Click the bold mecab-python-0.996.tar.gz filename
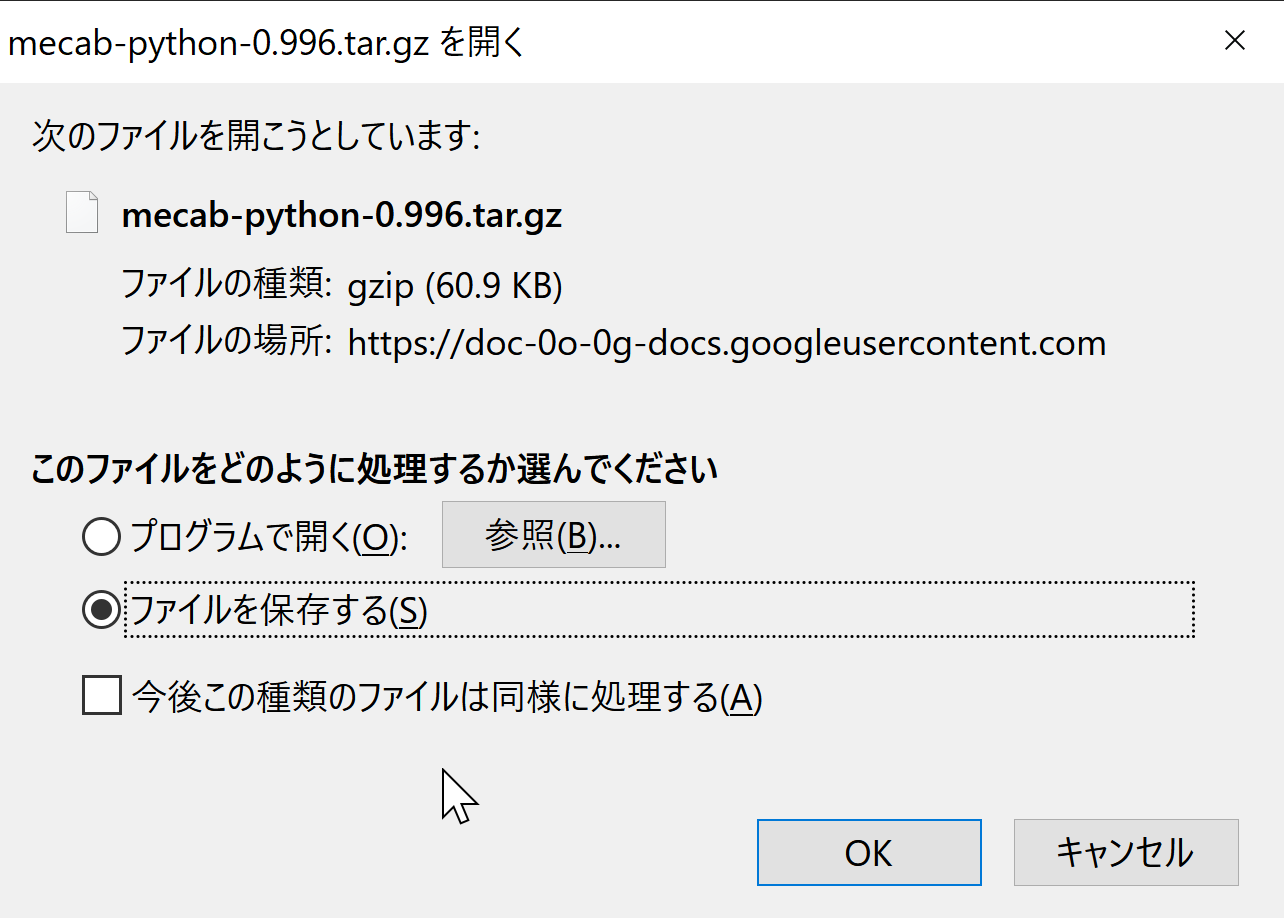 point(341,216)
